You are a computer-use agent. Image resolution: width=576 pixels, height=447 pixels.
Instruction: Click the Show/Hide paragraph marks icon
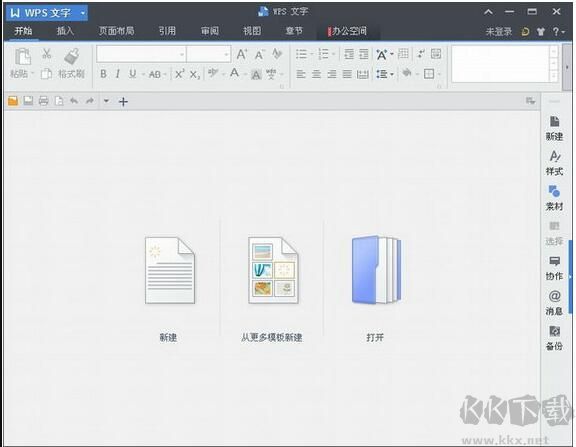click(x=421, y=54)
